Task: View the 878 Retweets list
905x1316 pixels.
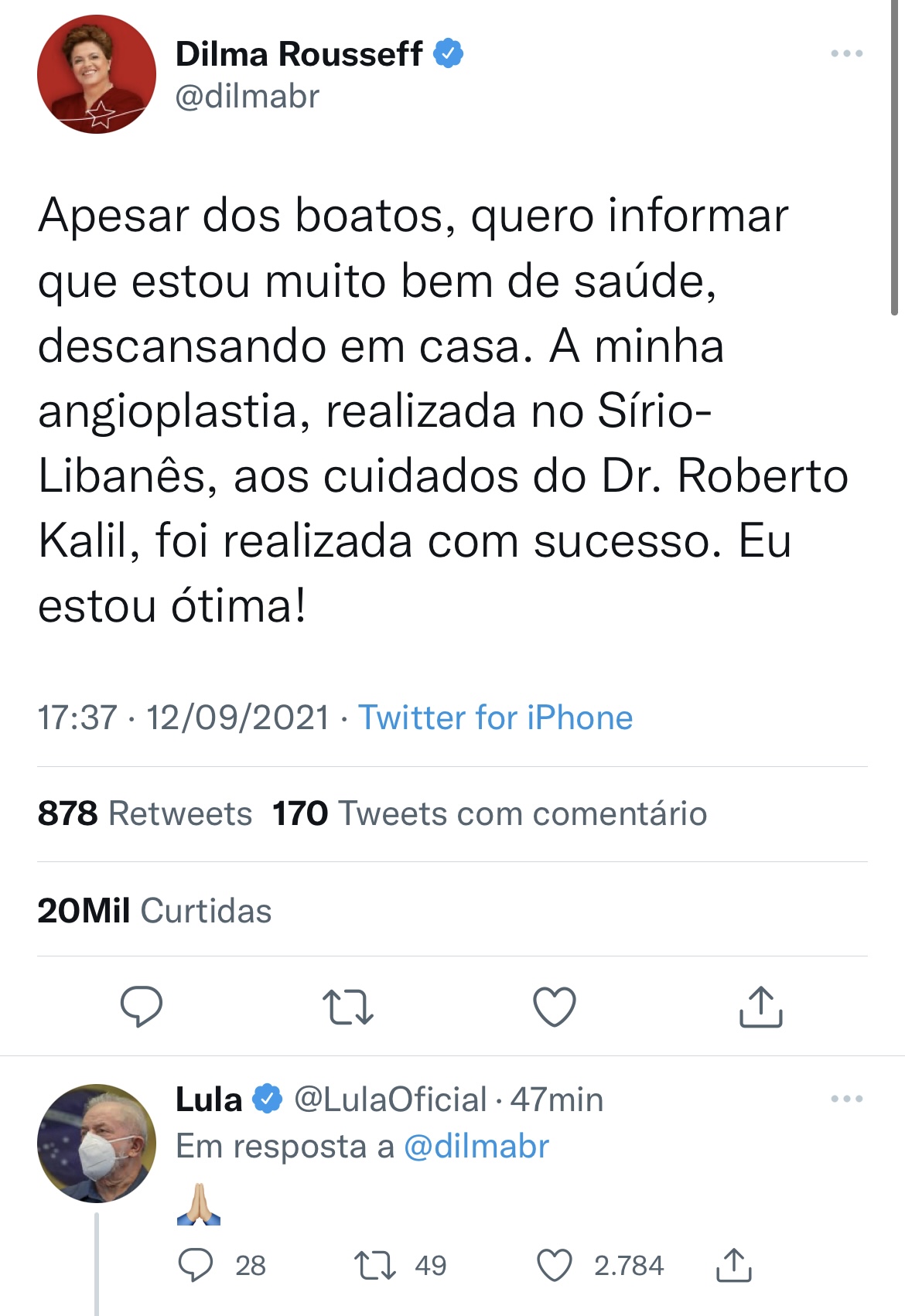Action: point(145,813)
